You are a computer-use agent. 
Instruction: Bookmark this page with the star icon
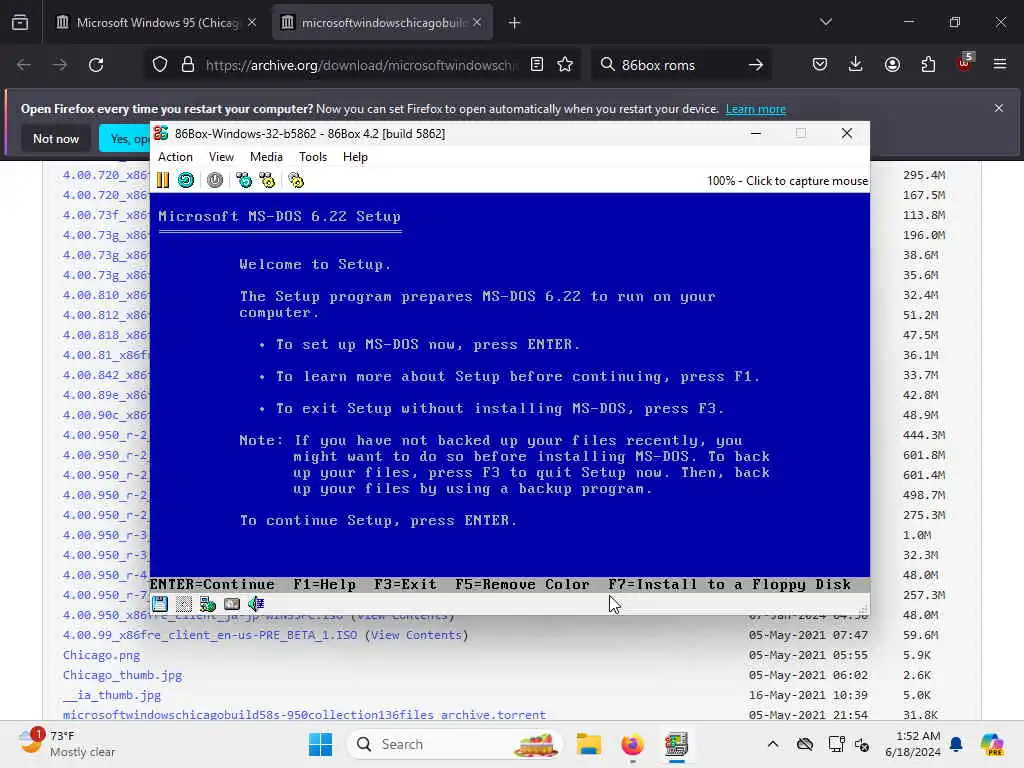coord(566,65)
